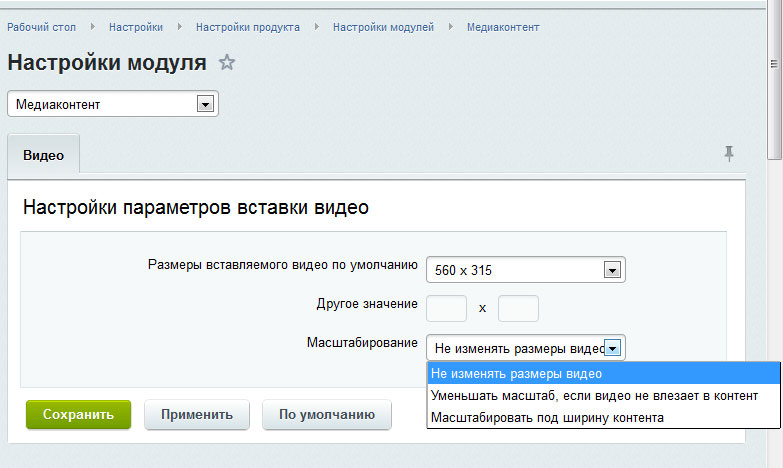The width and height of the screenshot is (783, 468).
Task: Select option 'Не изменять размеры видео'
Action: click(603, 374)
